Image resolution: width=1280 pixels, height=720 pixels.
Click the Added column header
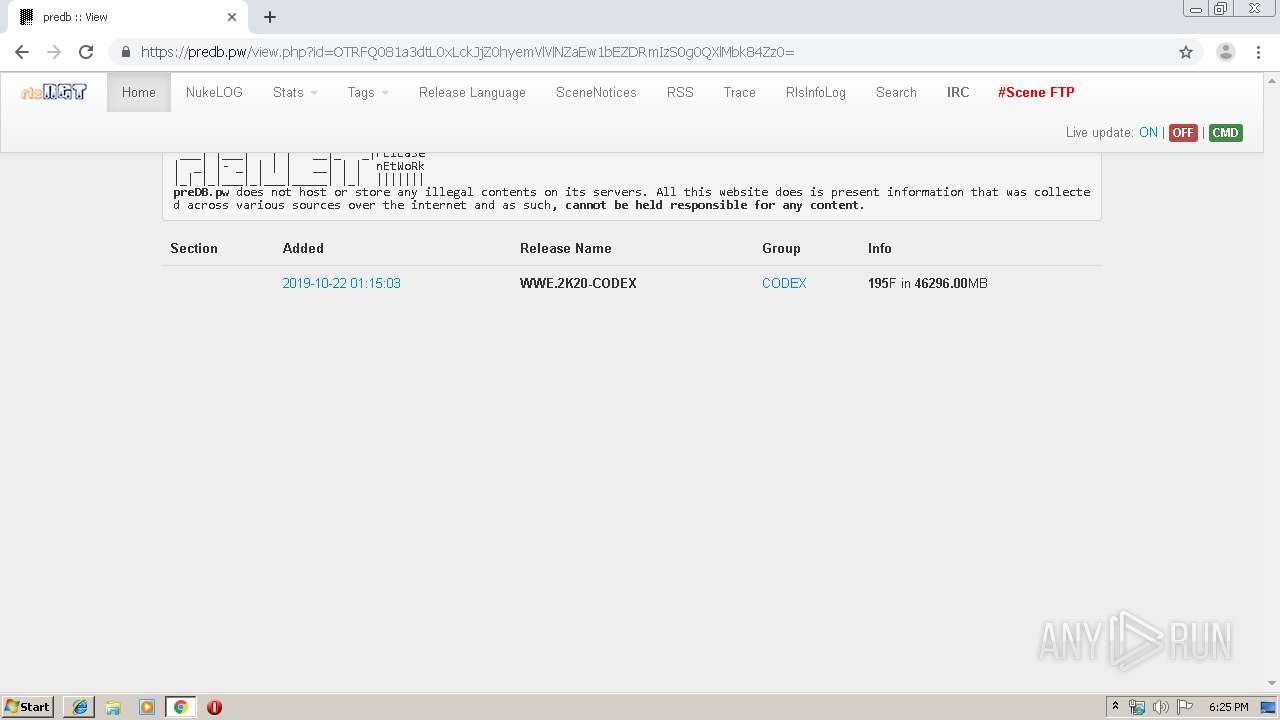coord(303,248)
